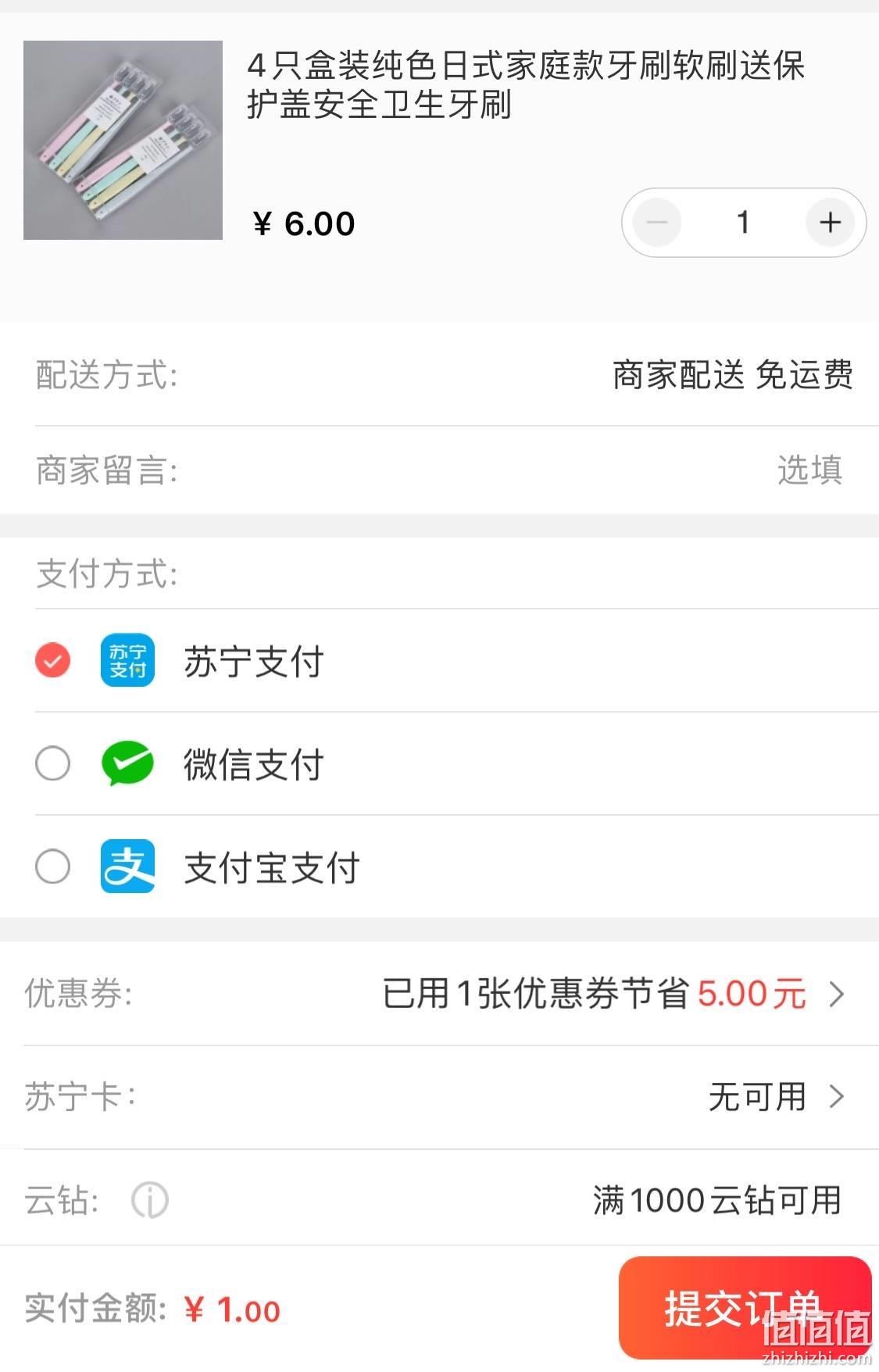Submit order via 提交订单 button
The width and height of the screenshot is (879, 1372).
pos(745,1308)
